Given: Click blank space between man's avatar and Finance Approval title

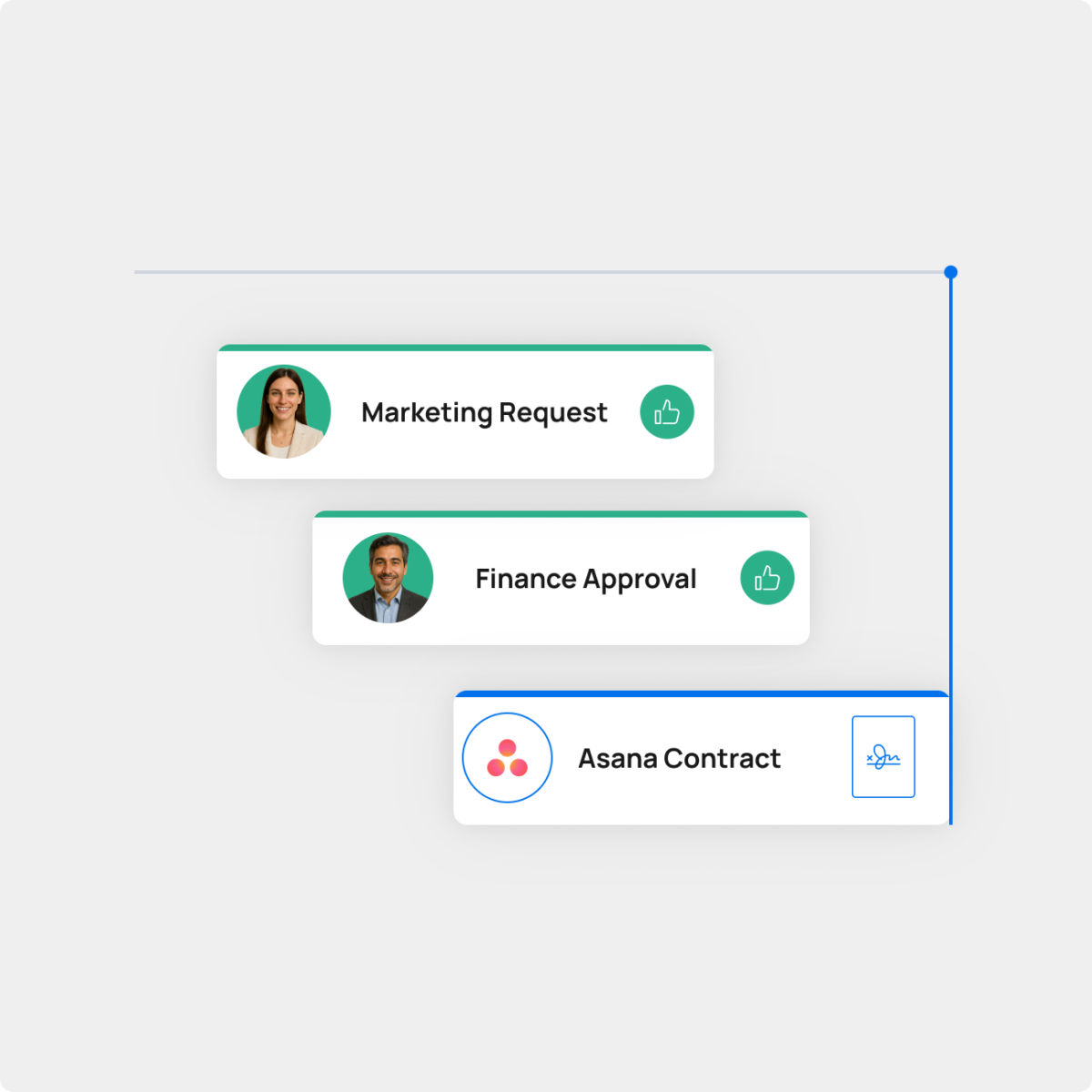Looking at the screenshot, I should click(x=453, y=580).
